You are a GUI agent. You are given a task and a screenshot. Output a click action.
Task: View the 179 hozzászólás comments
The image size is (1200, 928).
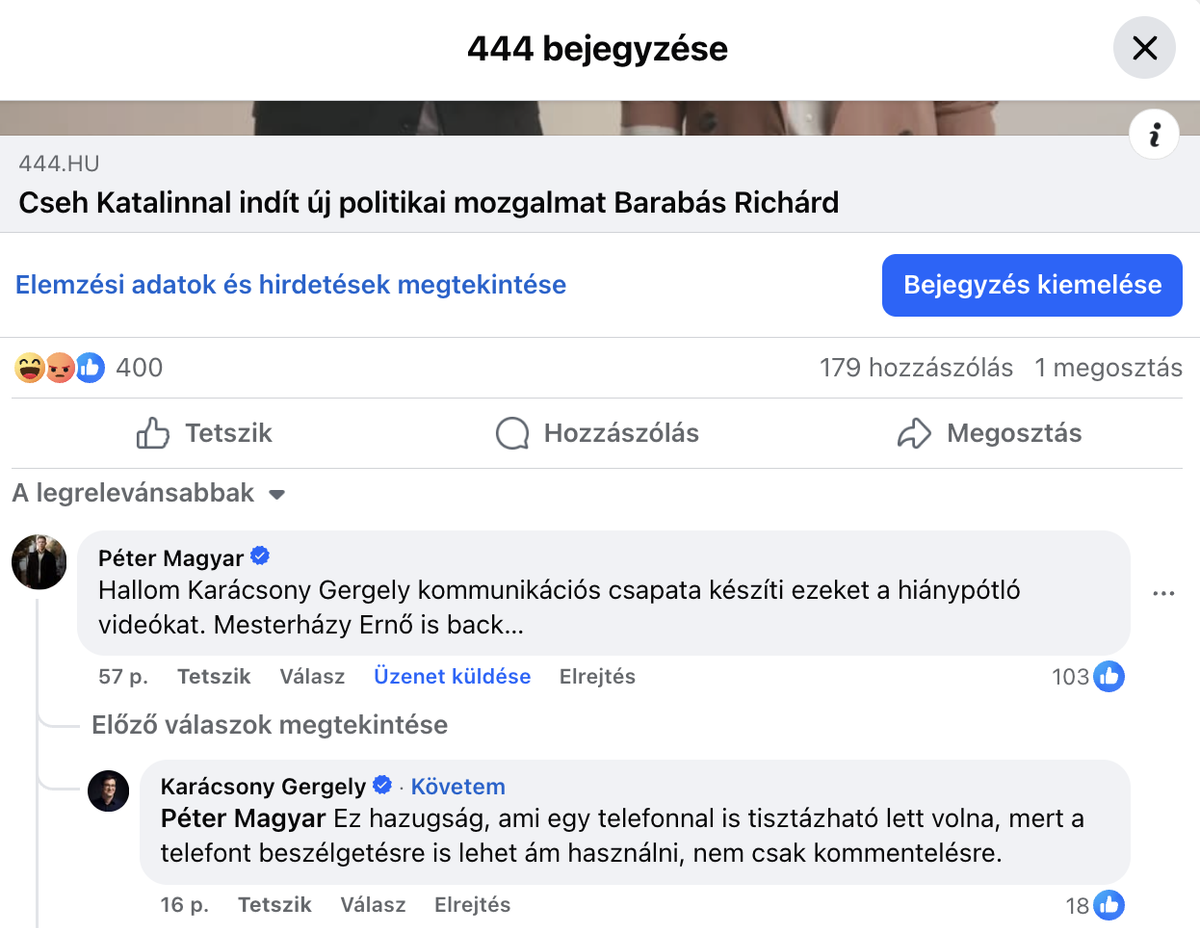[x=915, y=368]
